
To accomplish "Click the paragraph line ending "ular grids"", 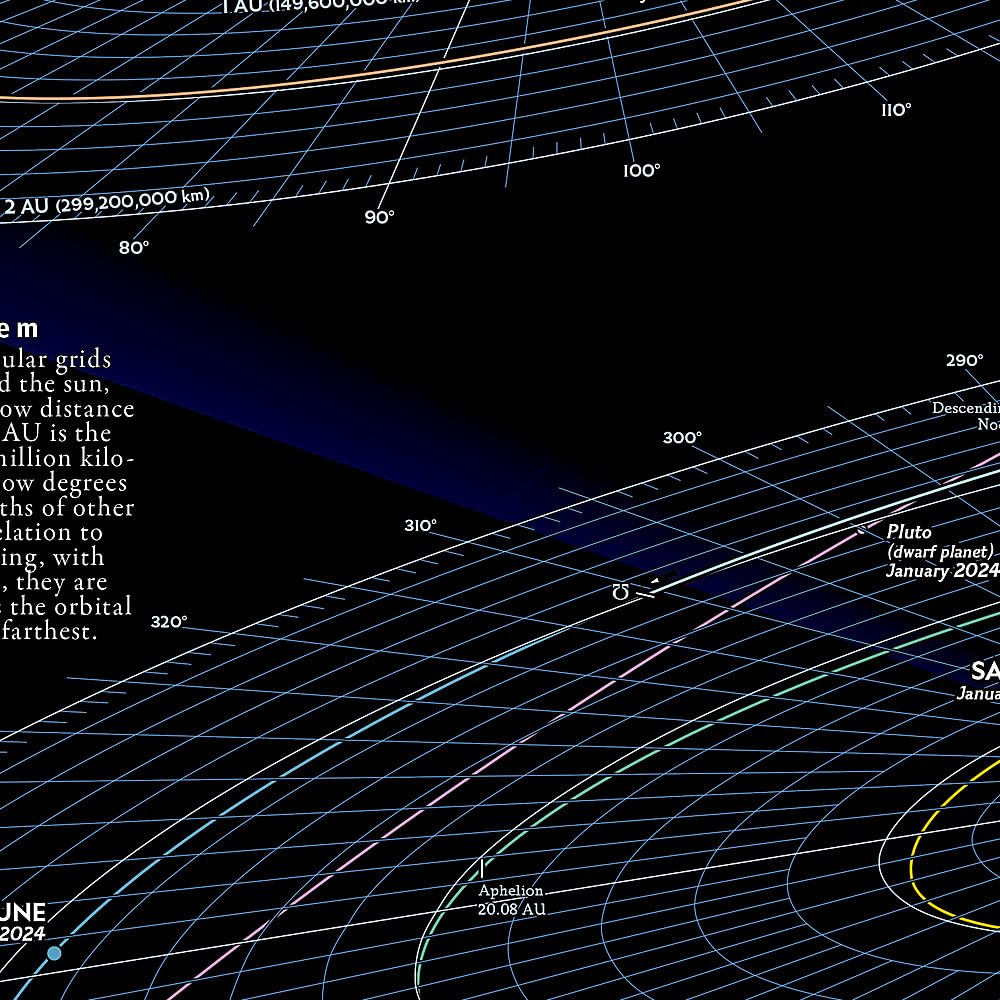I will coord(56,360).
